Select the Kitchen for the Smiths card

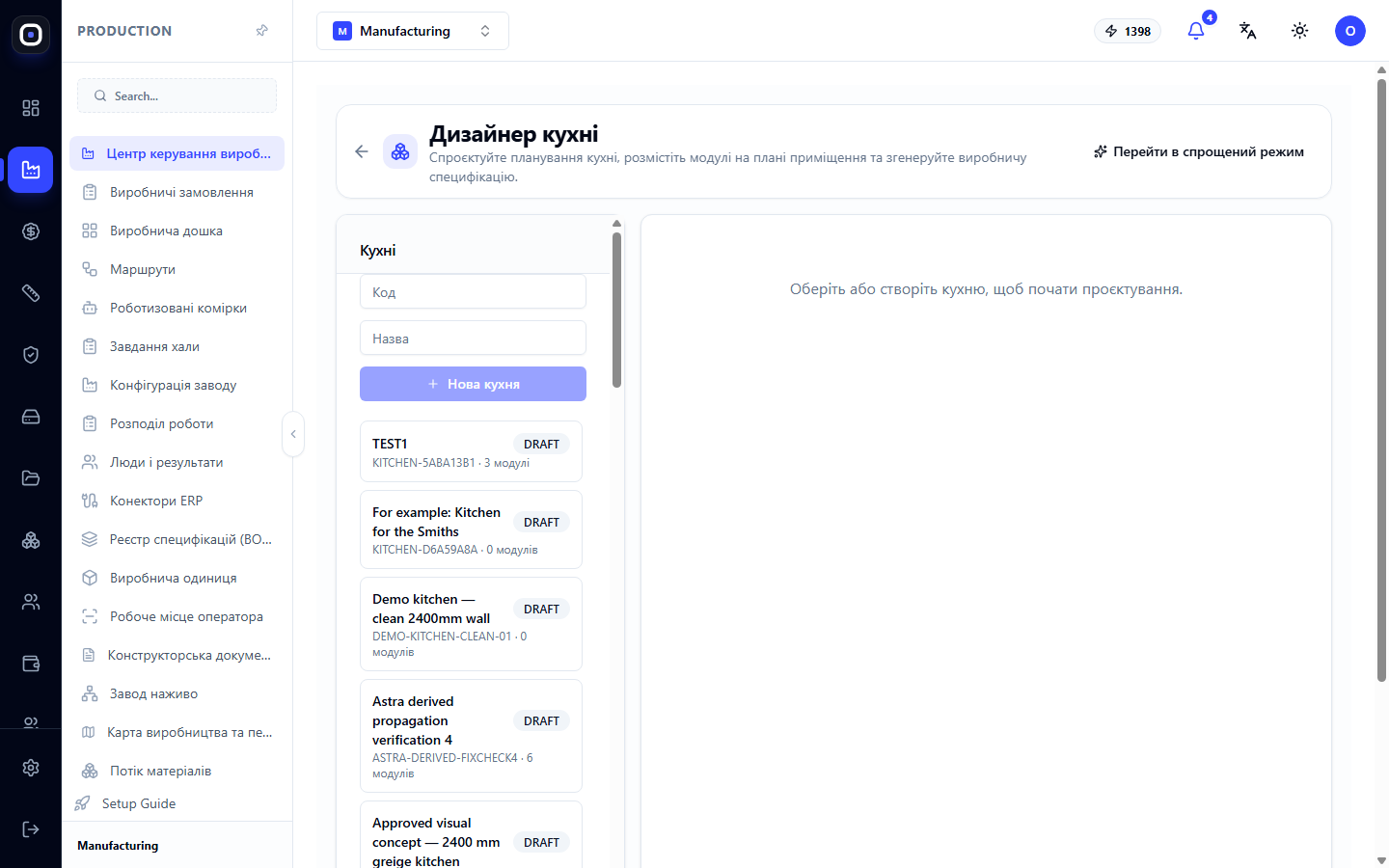tap(471, 529)
